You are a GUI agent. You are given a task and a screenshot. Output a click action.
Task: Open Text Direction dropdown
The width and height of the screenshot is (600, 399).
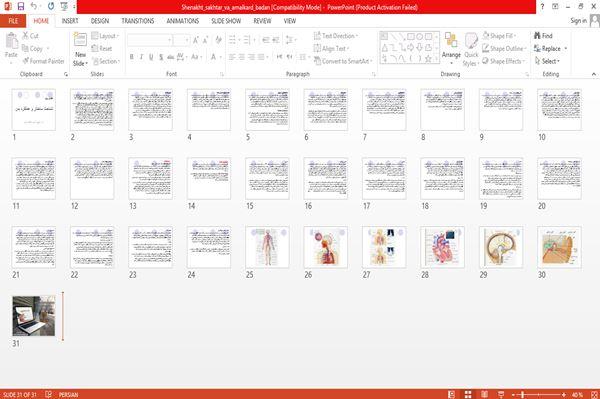336,36
